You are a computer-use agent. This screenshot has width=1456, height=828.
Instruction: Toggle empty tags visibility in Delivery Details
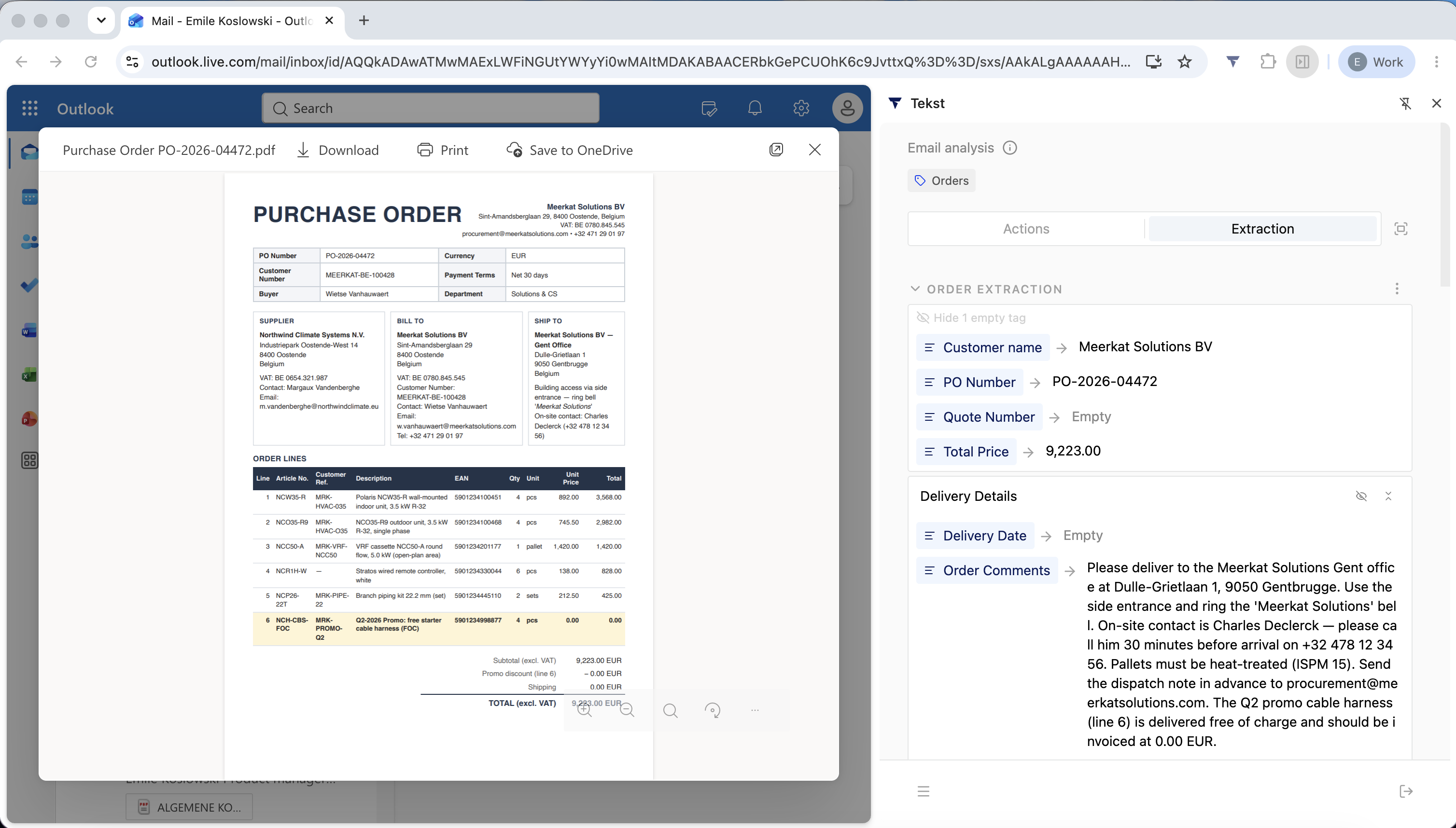tap(1361, 496)
